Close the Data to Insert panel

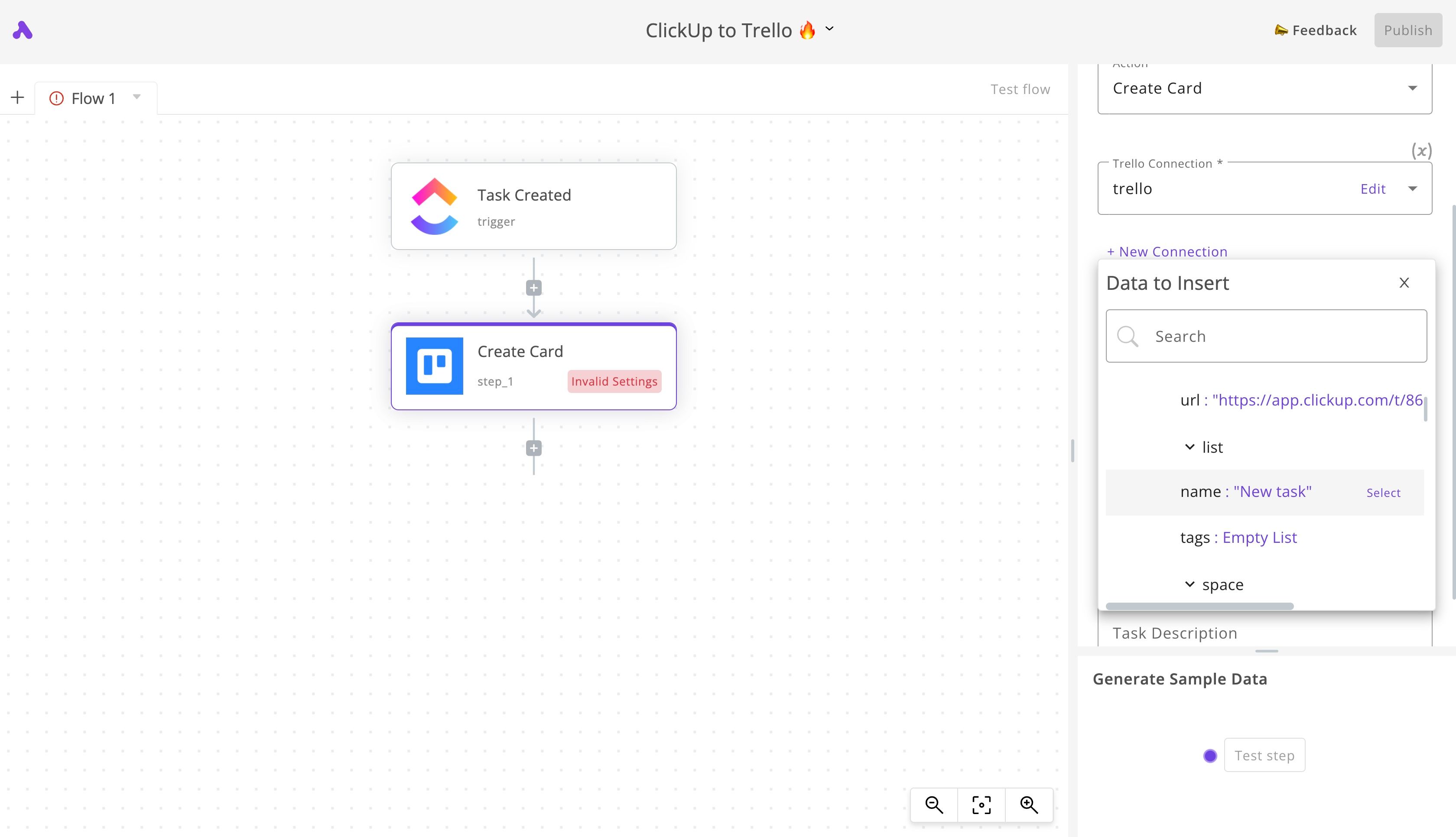pos(1404,283)
